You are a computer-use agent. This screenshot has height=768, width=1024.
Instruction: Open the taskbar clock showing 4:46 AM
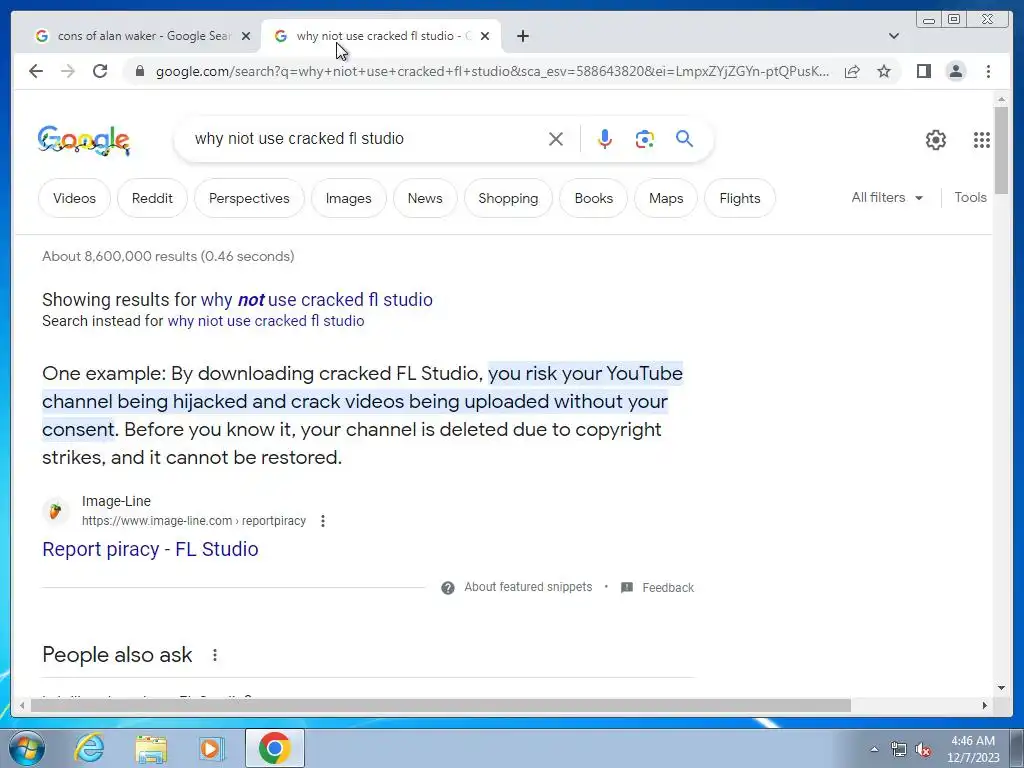coord(973,749)
